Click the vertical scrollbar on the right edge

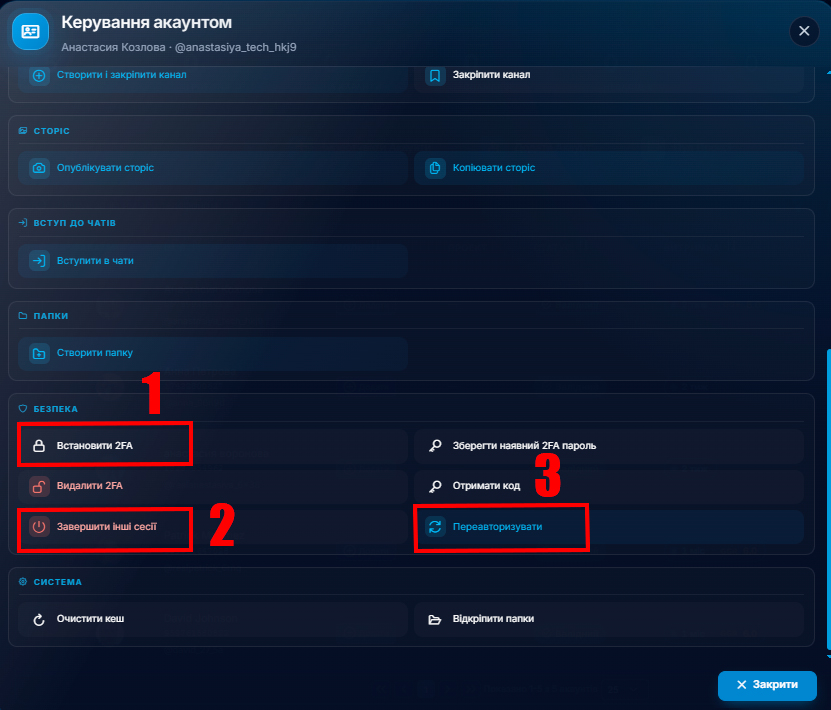[x=828, y=502]
